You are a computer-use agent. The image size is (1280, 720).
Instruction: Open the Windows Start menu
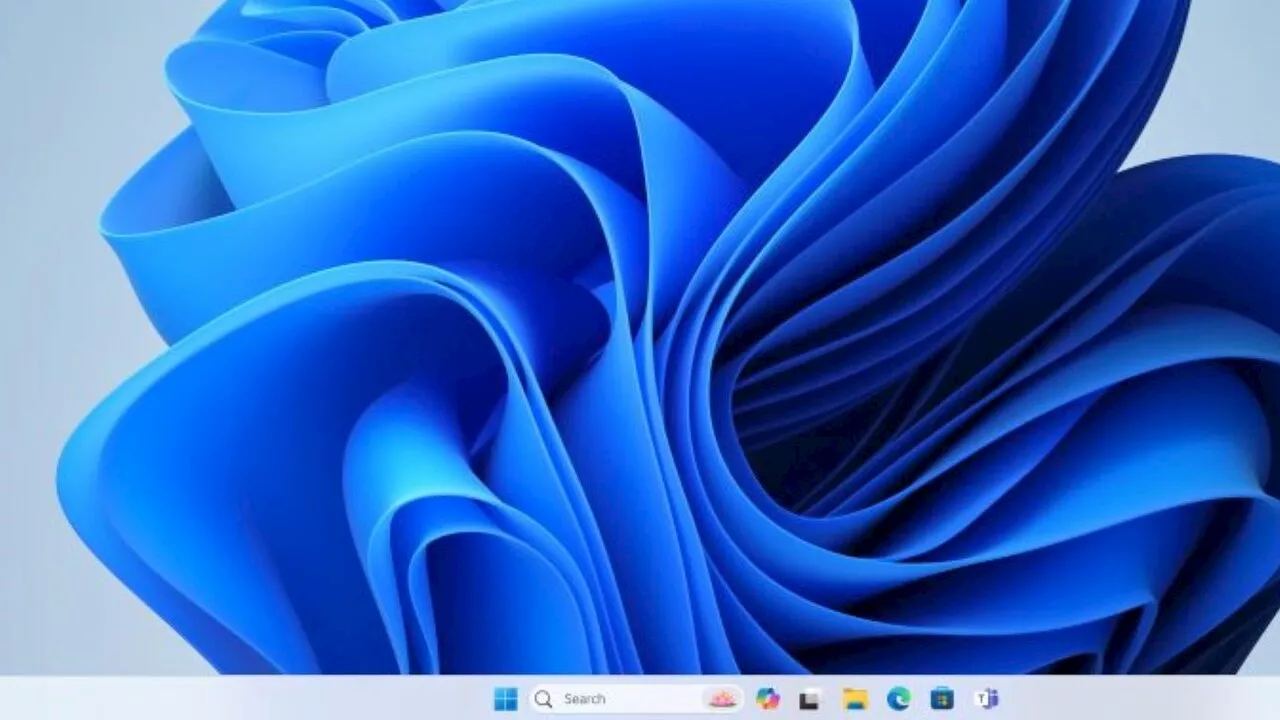[506, 699]
